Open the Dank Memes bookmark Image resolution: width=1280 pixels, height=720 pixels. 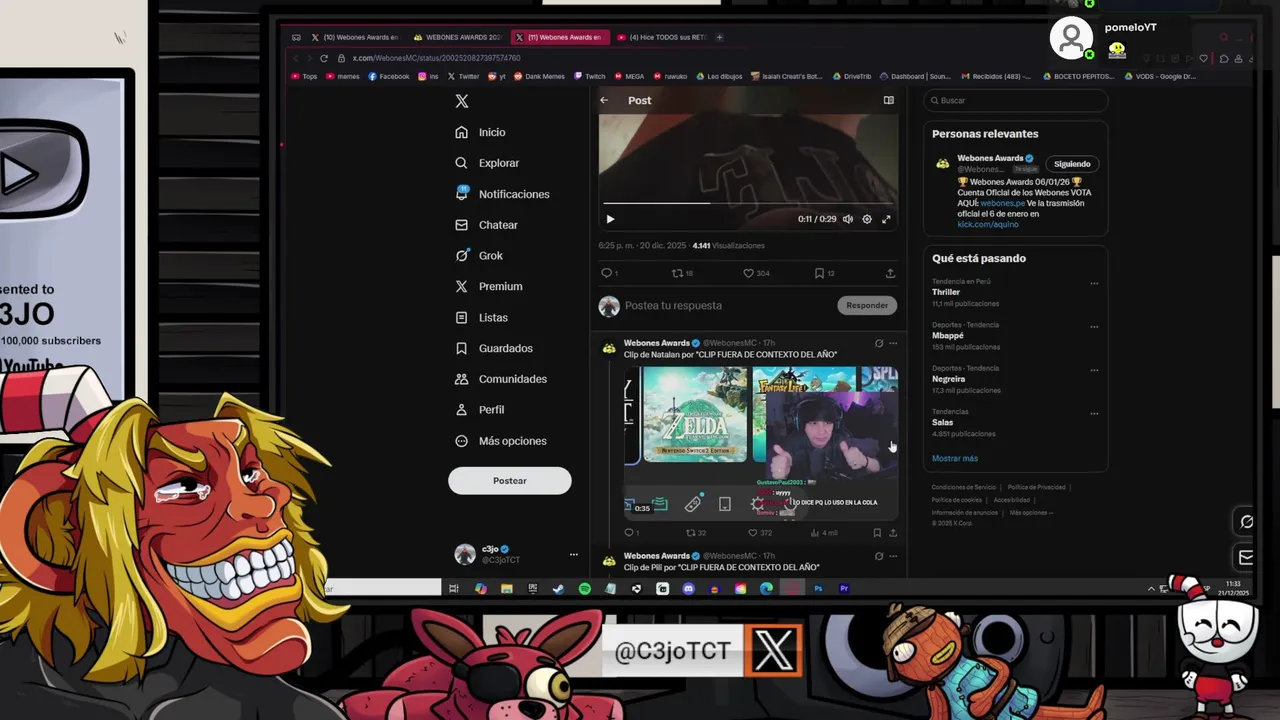pos(540,76)
